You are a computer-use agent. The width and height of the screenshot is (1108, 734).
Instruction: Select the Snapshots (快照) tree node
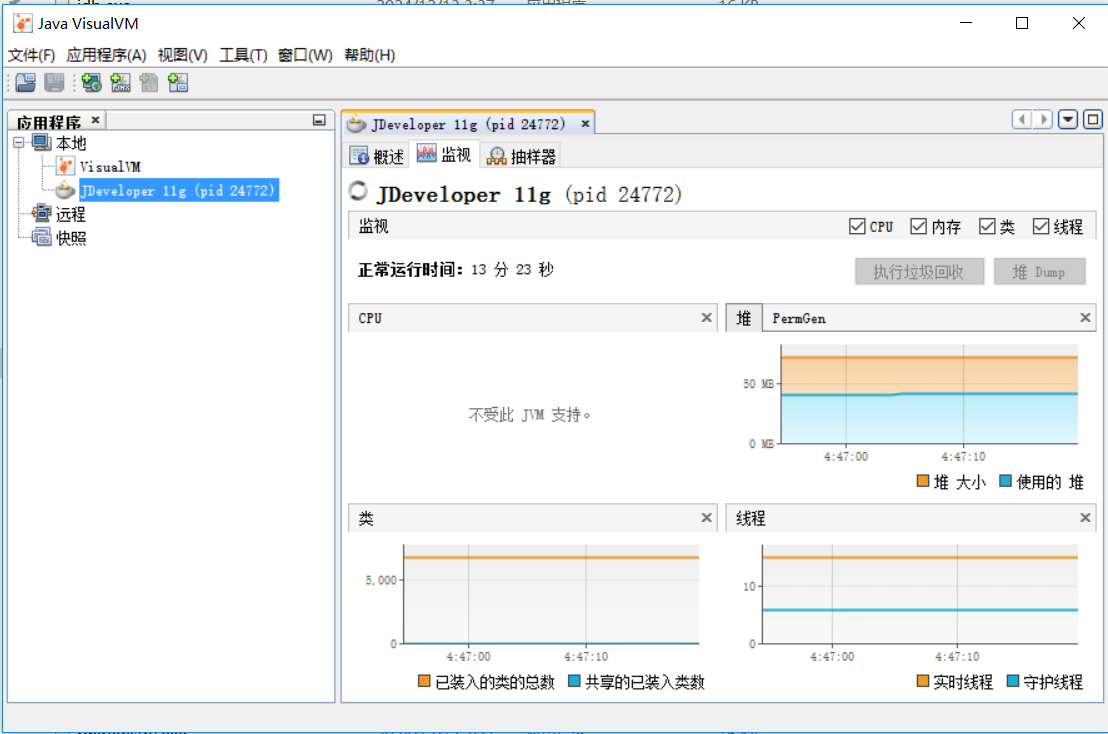pos(71,238)
